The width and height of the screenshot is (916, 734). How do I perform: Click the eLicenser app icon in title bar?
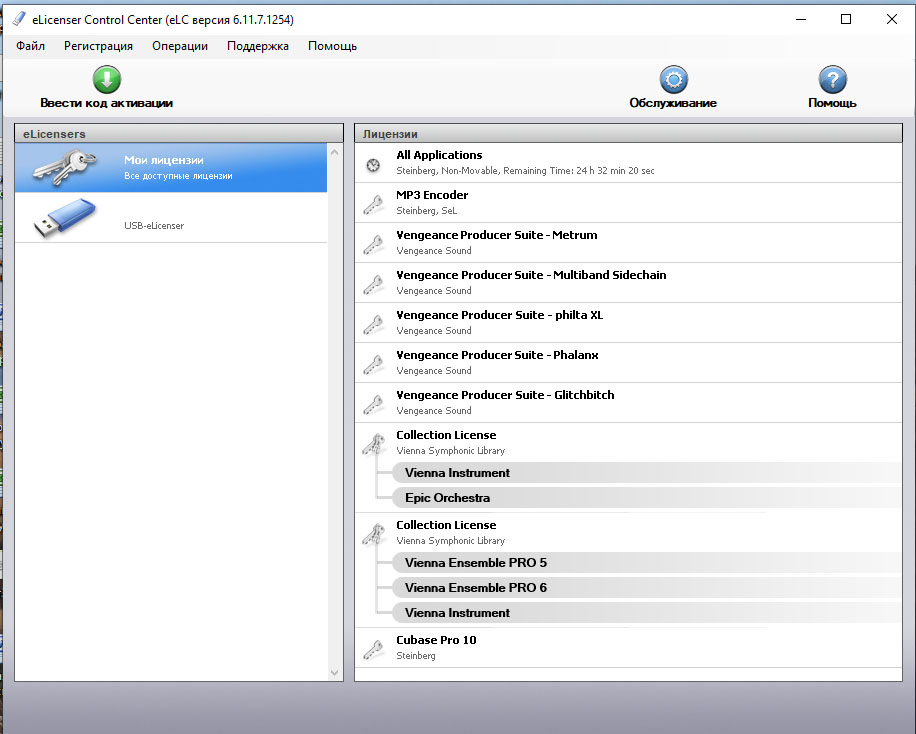coord(19,19)
